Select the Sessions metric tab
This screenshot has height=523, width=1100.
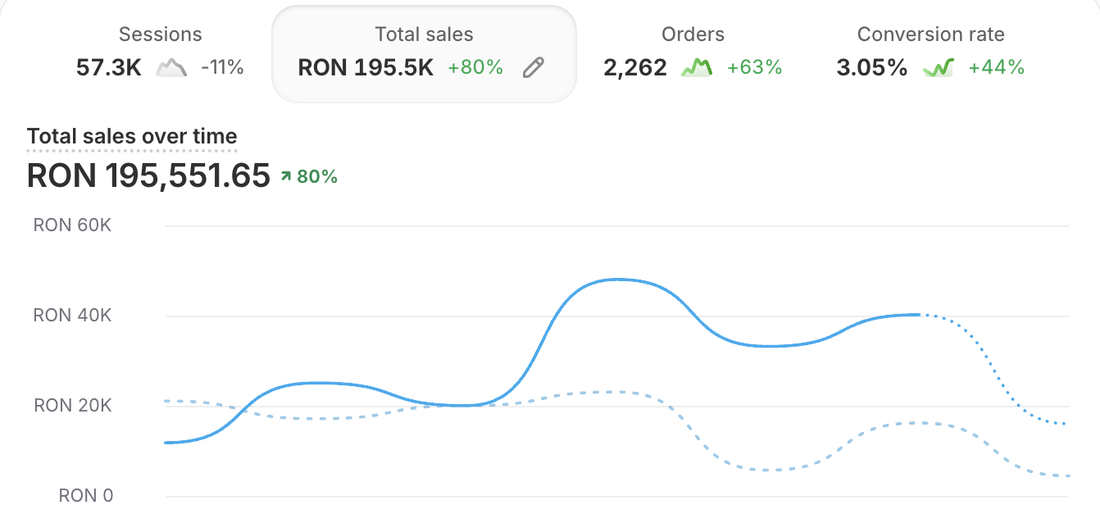(x=160, y=54)
